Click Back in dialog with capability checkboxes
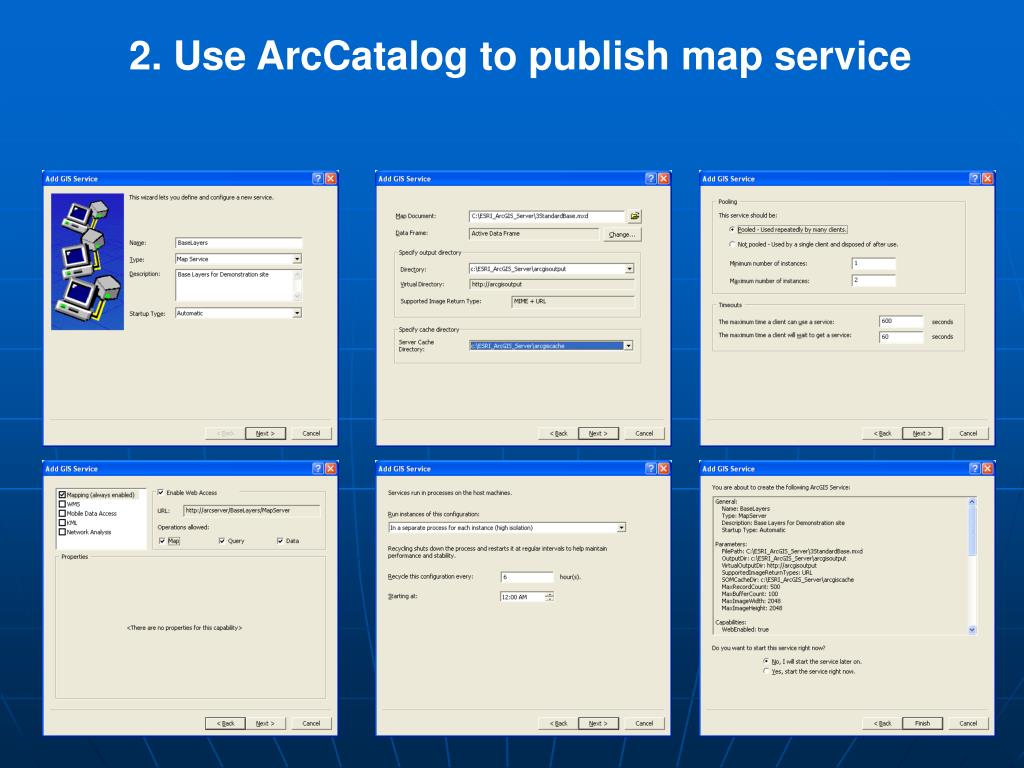Screen dimensions: 1024x768 (225, 724)
